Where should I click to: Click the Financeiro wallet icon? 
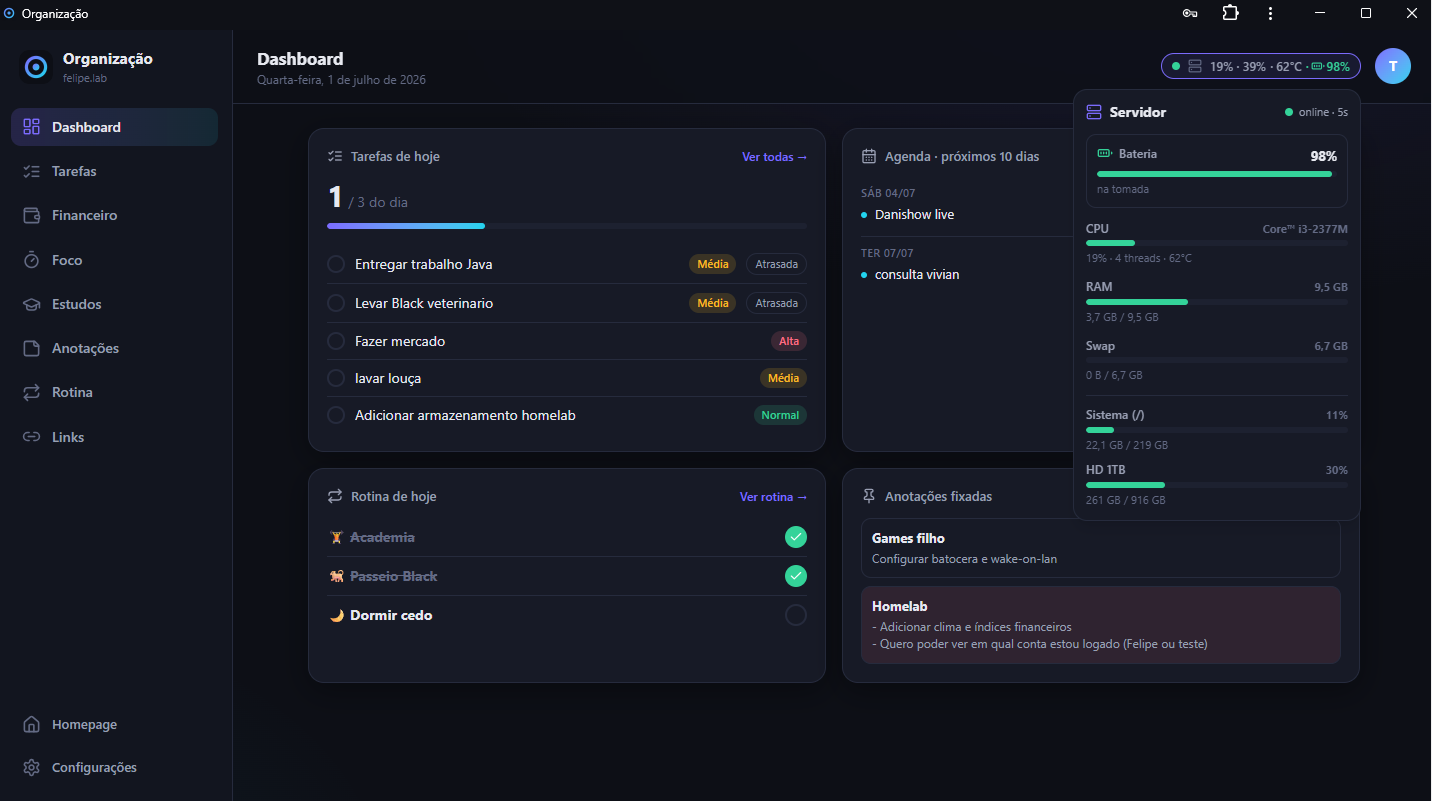click(32, 215)
